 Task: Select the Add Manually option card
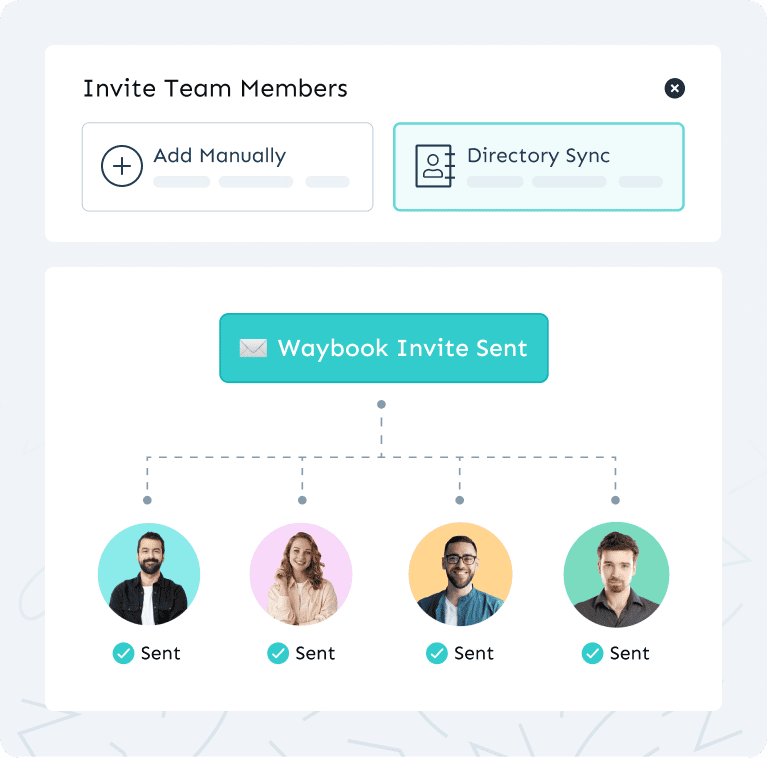[227, 167]
